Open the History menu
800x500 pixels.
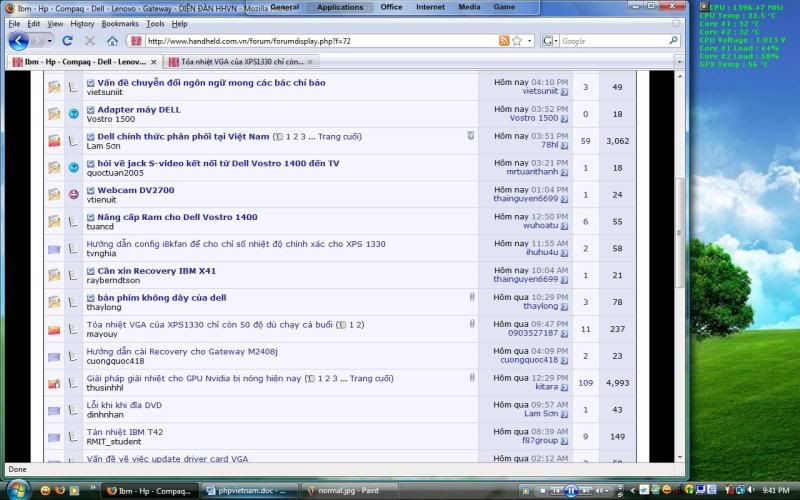click(82, 23)
